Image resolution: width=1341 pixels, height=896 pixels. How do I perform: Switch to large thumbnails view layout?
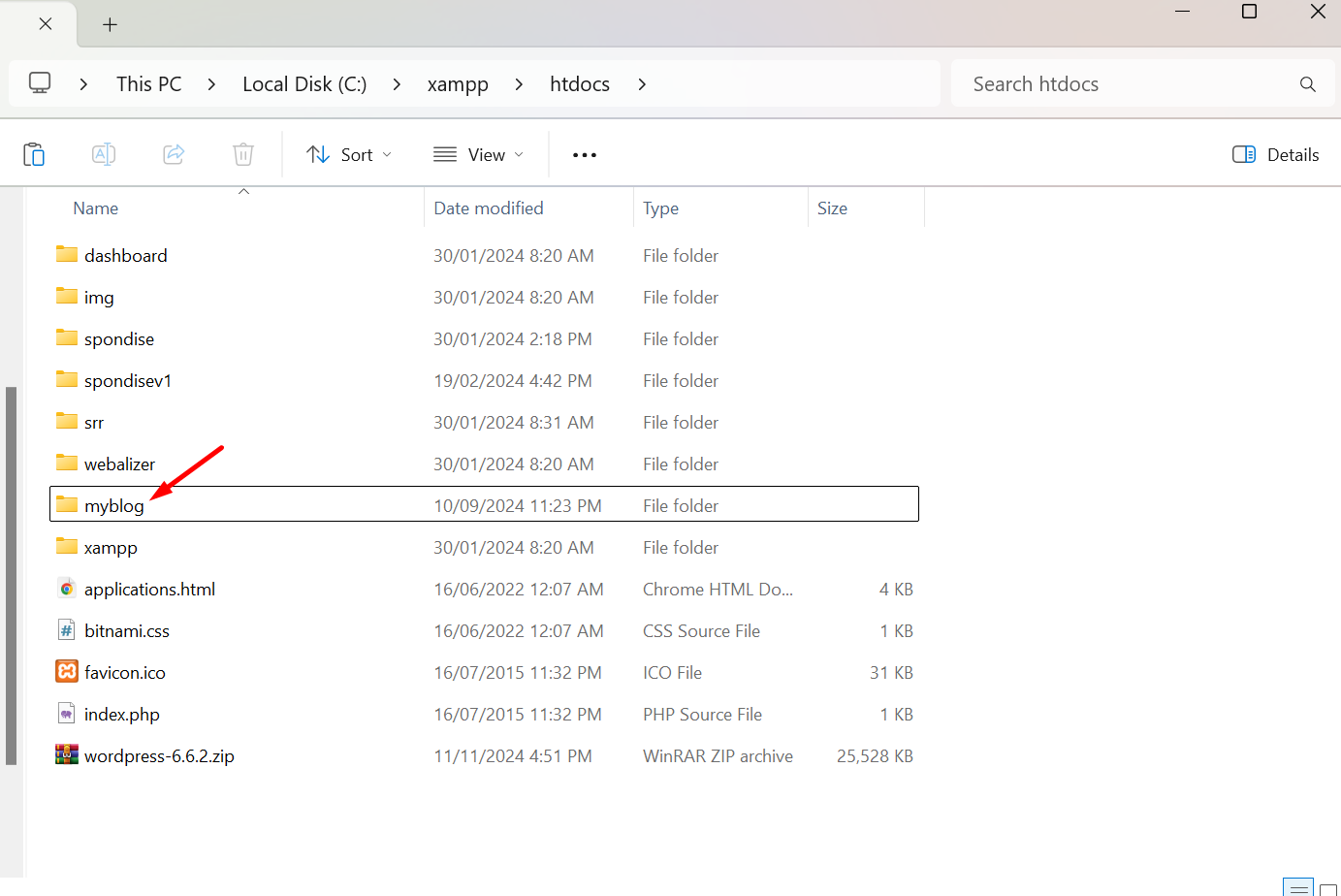click(1327, 889)
